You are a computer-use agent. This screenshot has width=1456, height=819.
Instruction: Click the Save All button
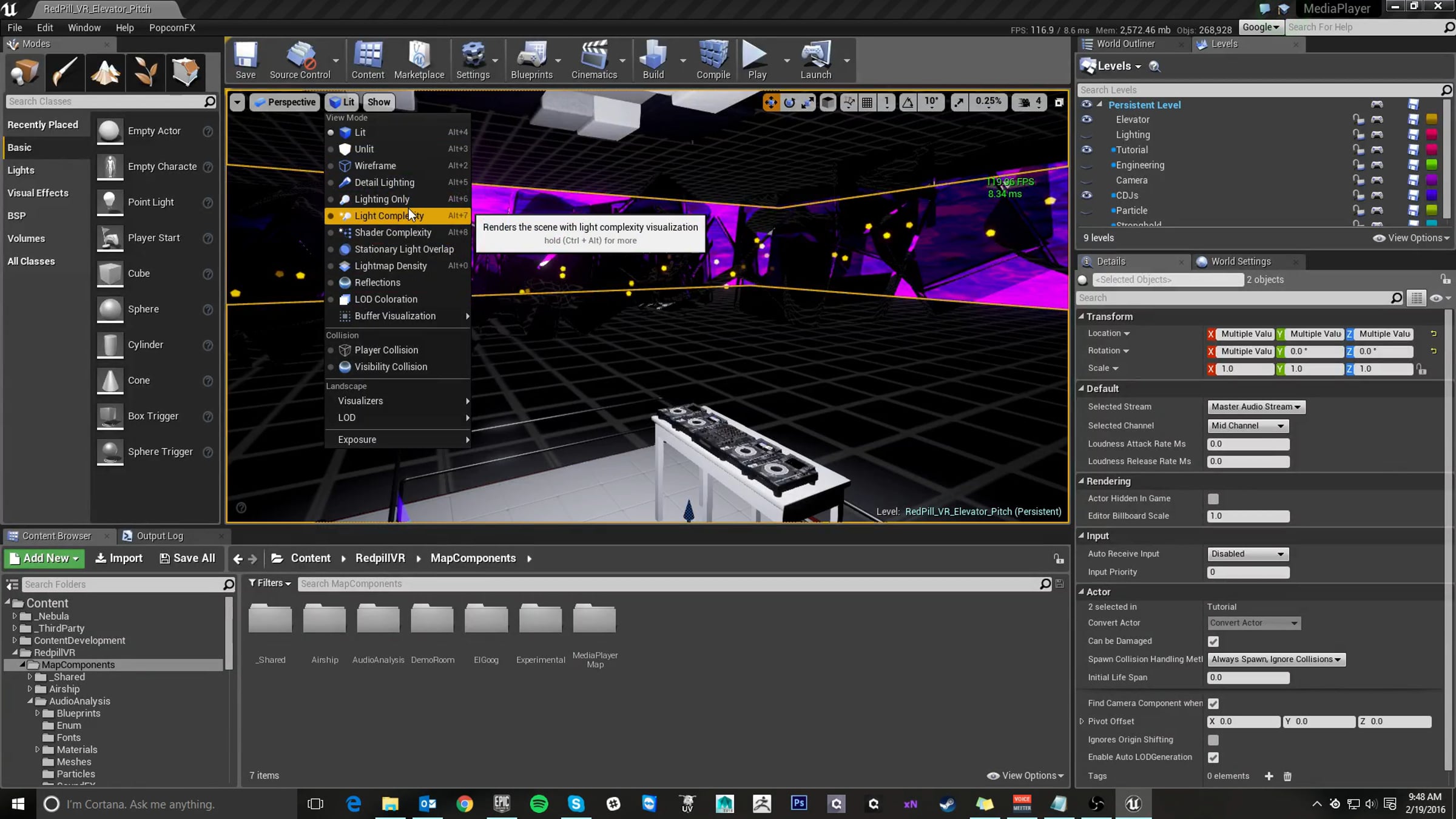point(187,558)
